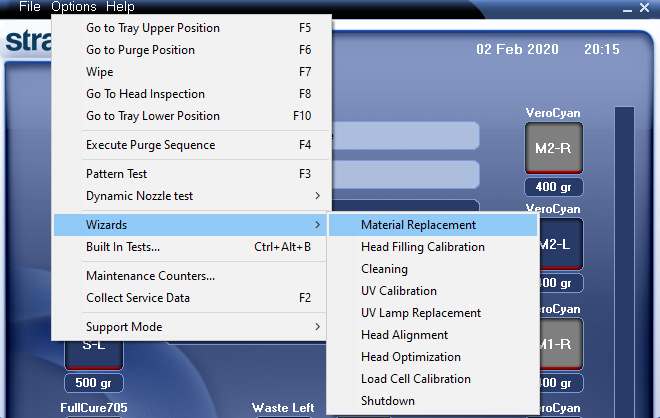Open the Help menu

coord(120,7)
